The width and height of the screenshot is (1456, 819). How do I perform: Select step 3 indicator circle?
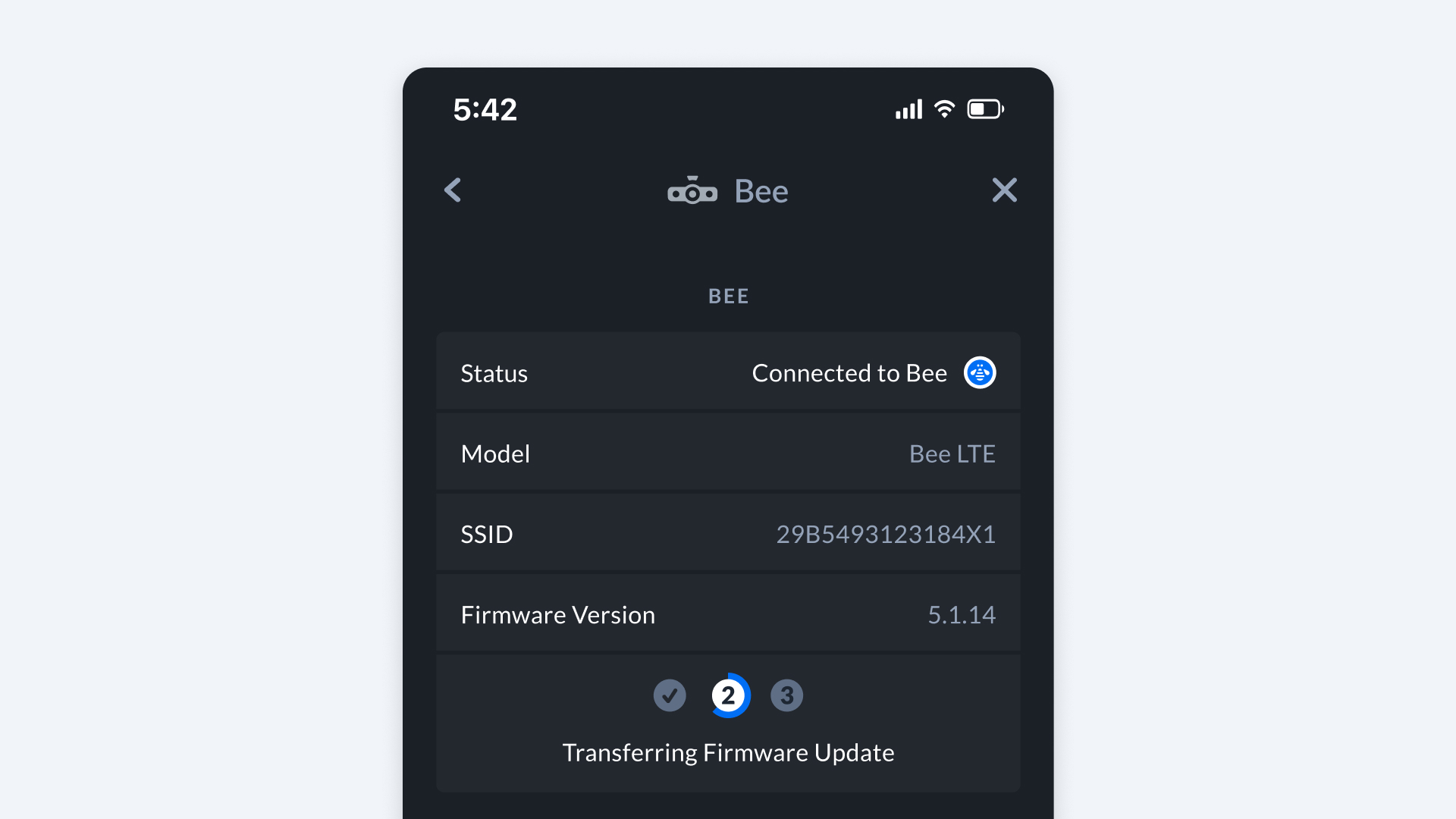coord(786,695)
